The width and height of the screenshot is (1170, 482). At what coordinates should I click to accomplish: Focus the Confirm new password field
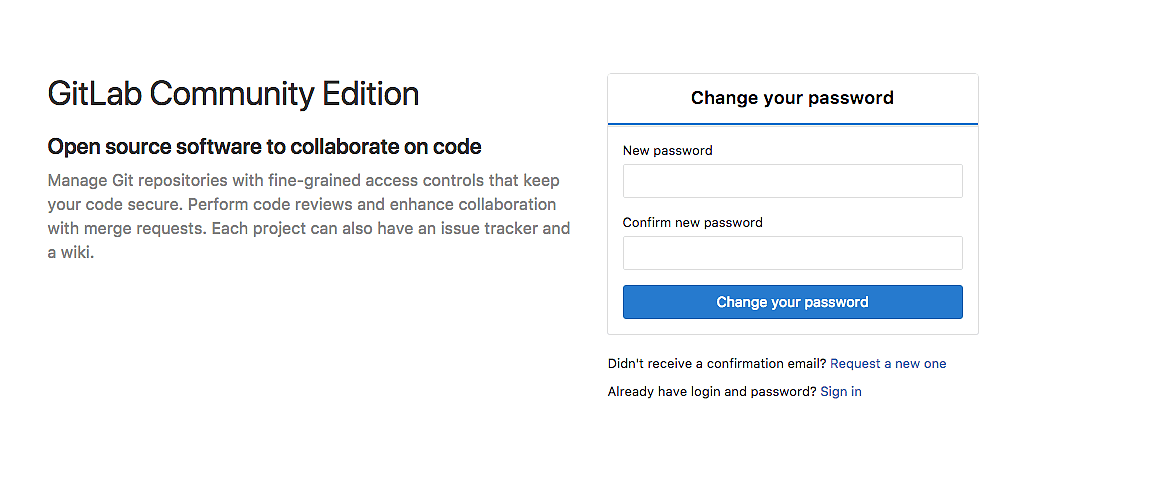click(792, 253)
